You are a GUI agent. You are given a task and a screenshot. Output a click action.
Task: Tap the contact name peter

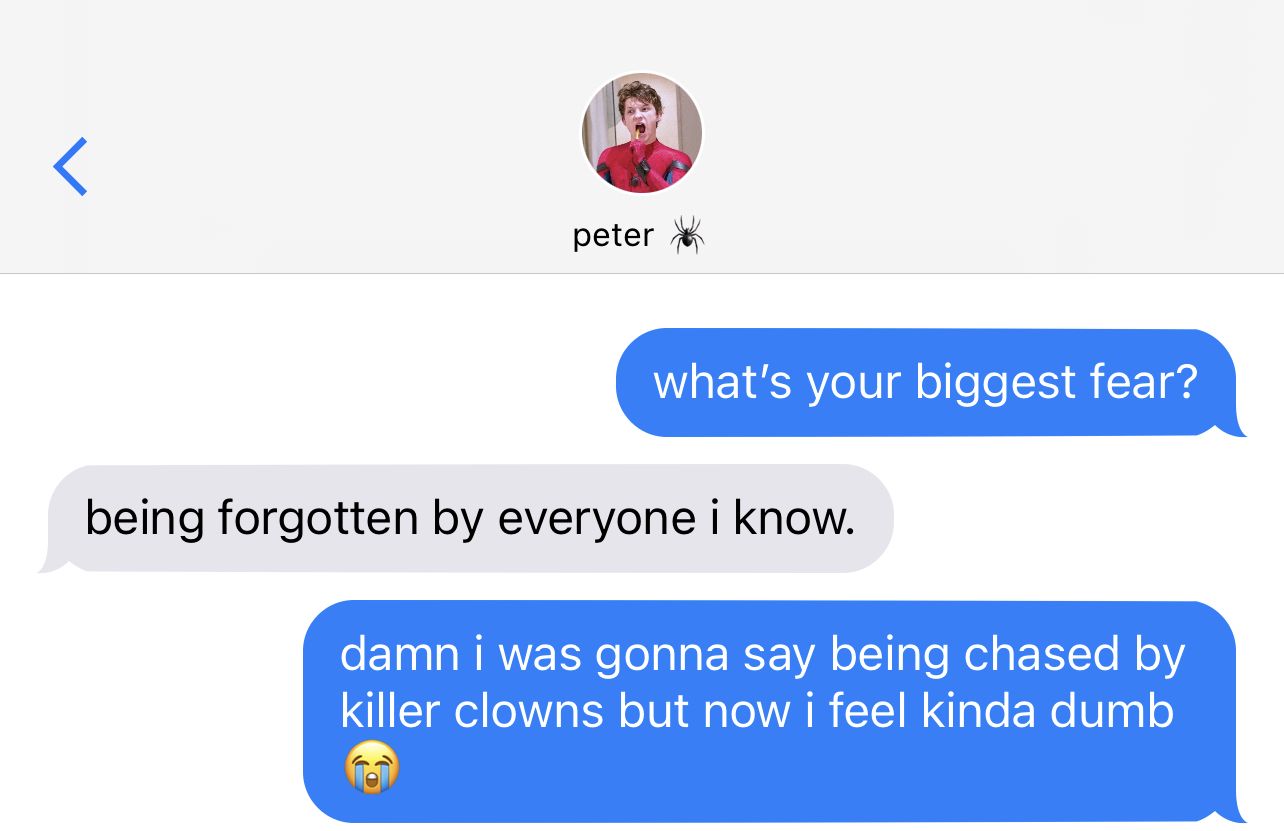point(613,236)
